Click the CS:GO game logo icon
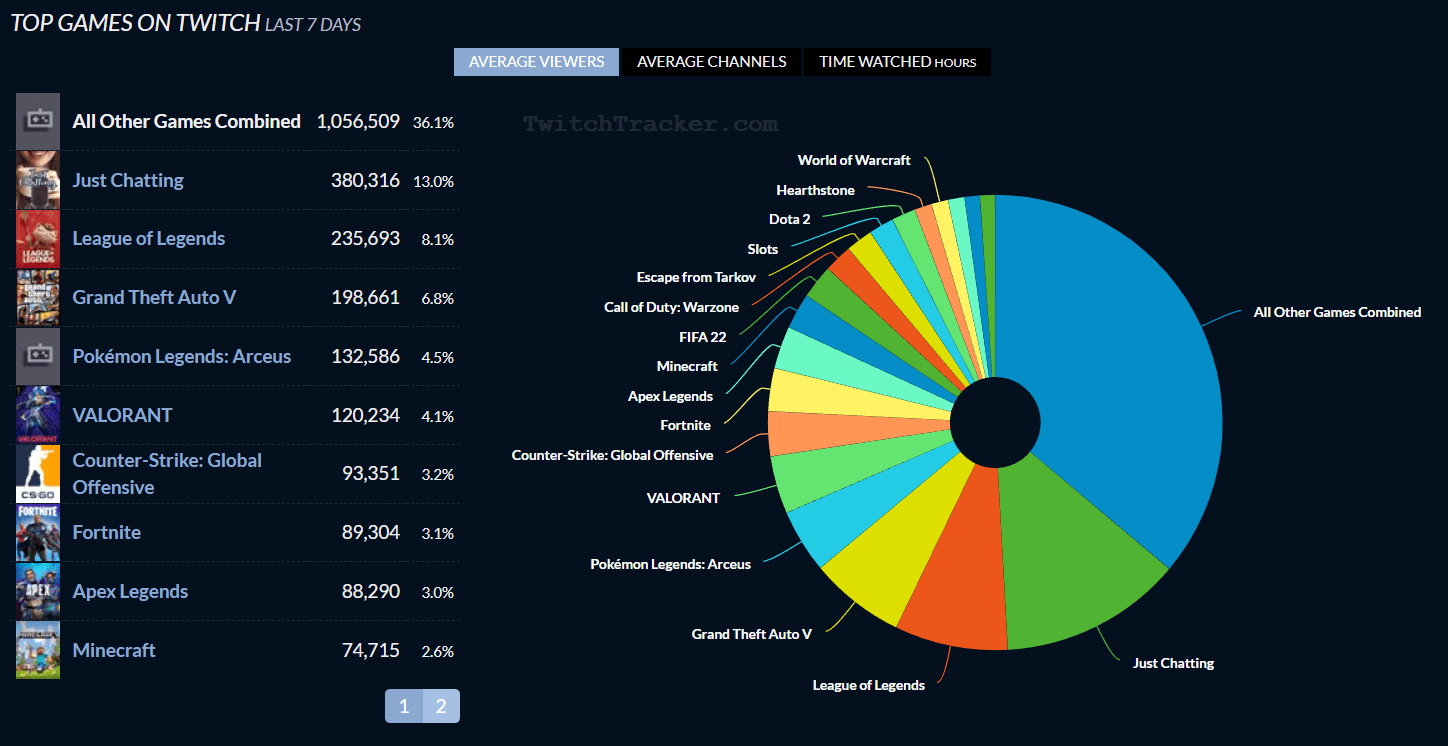 click(x=38, y=474)
